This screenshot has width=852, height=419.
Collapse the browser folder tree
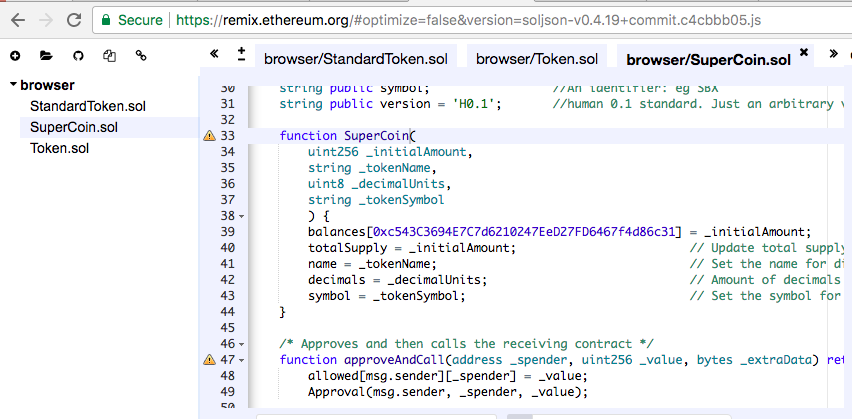[x=13, y=85]
